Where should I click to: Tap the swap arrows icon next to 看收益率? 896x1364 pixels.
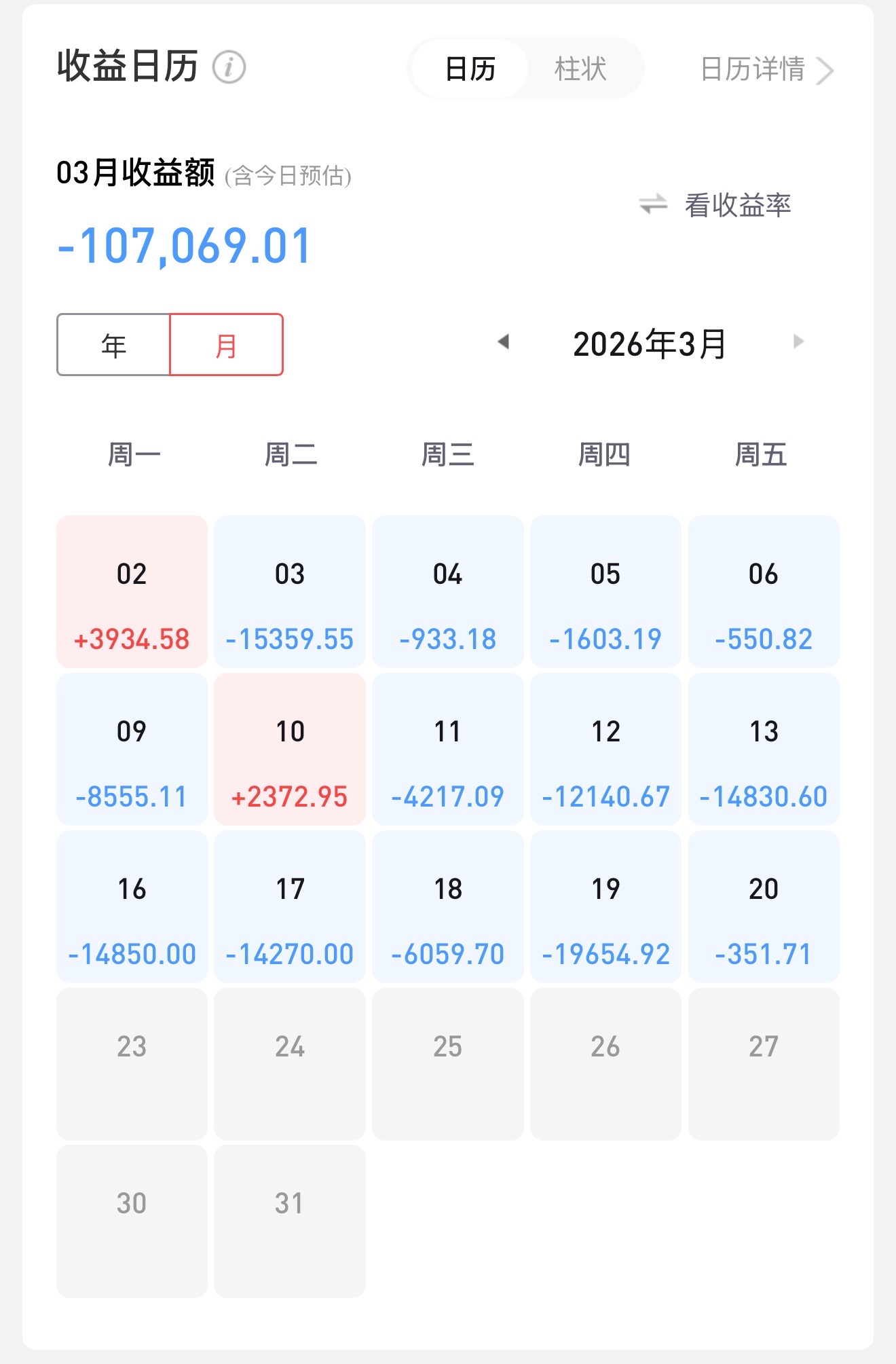(654, 204)
